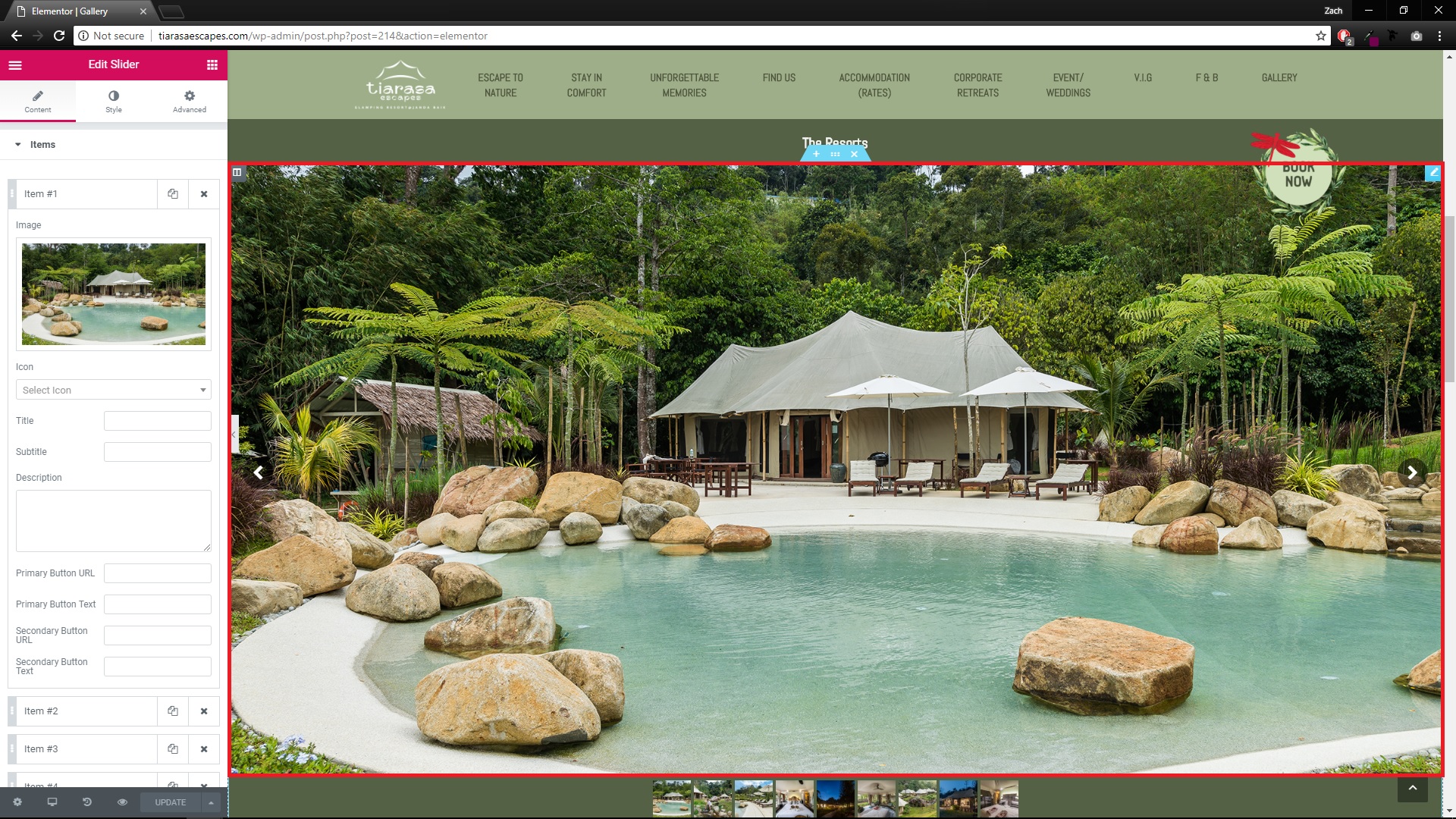Click the browser address bar URL
The width and height of the screenshot is (1456, 819).
323,36
